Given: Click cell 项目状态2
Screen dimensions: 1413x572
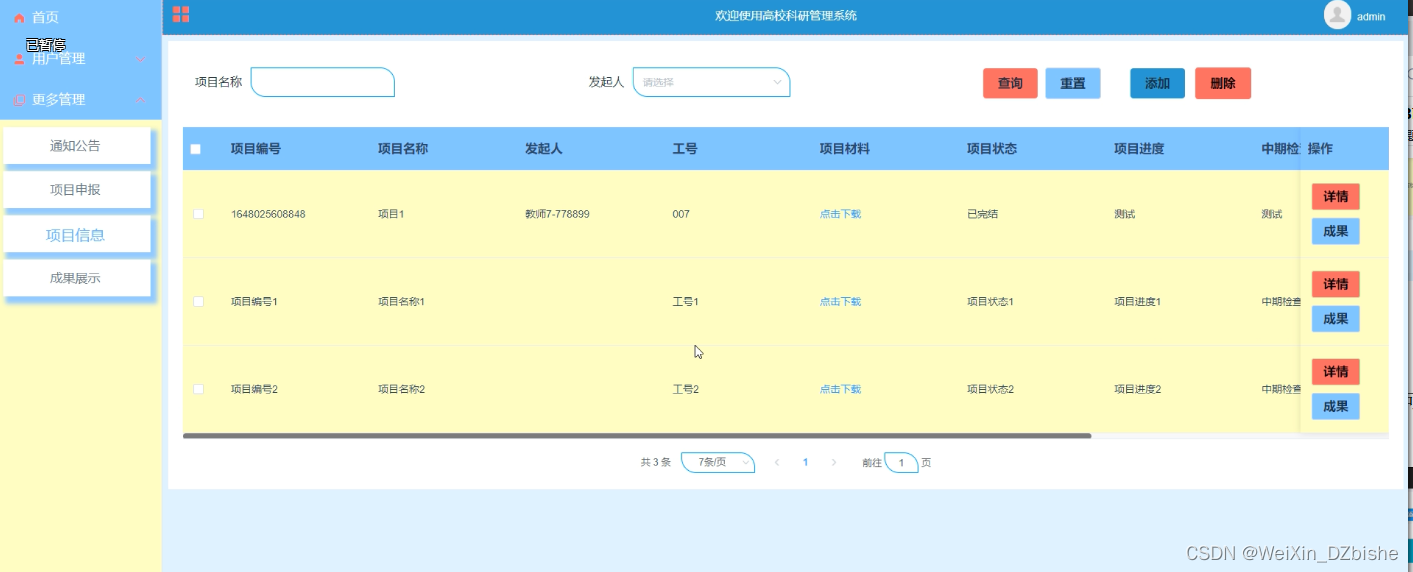Looking at the screenshot, I should pos(991,389).
